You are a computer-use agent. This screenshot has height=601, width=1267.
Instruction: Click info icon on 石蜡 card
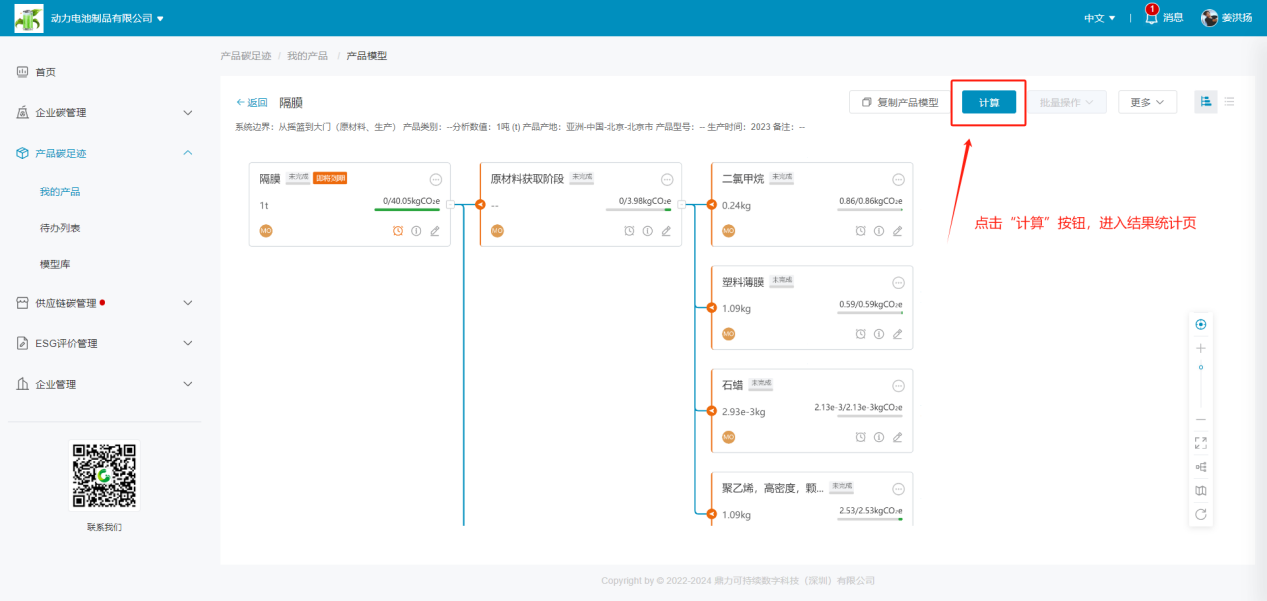(x=879, y=437)
